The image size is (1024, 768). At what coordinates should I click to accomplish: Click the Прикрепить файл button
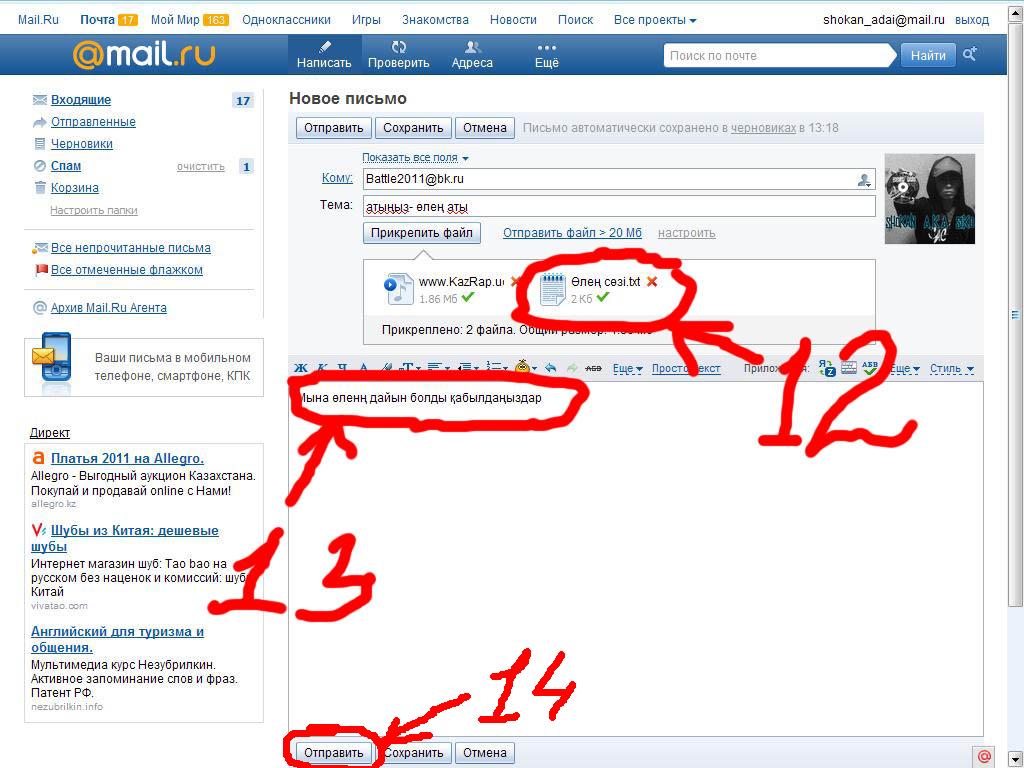pos(422,233)
